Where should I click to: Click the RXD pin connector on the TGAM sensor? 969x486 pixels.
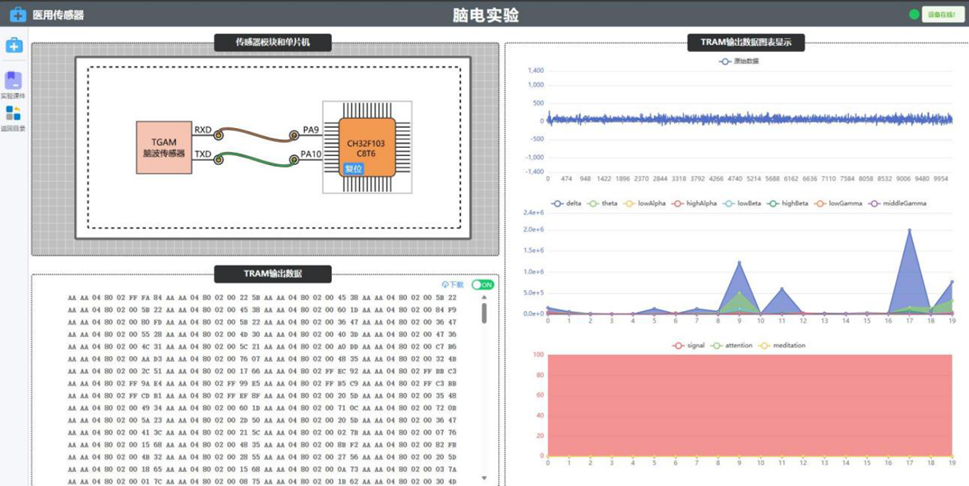[219, 133]
